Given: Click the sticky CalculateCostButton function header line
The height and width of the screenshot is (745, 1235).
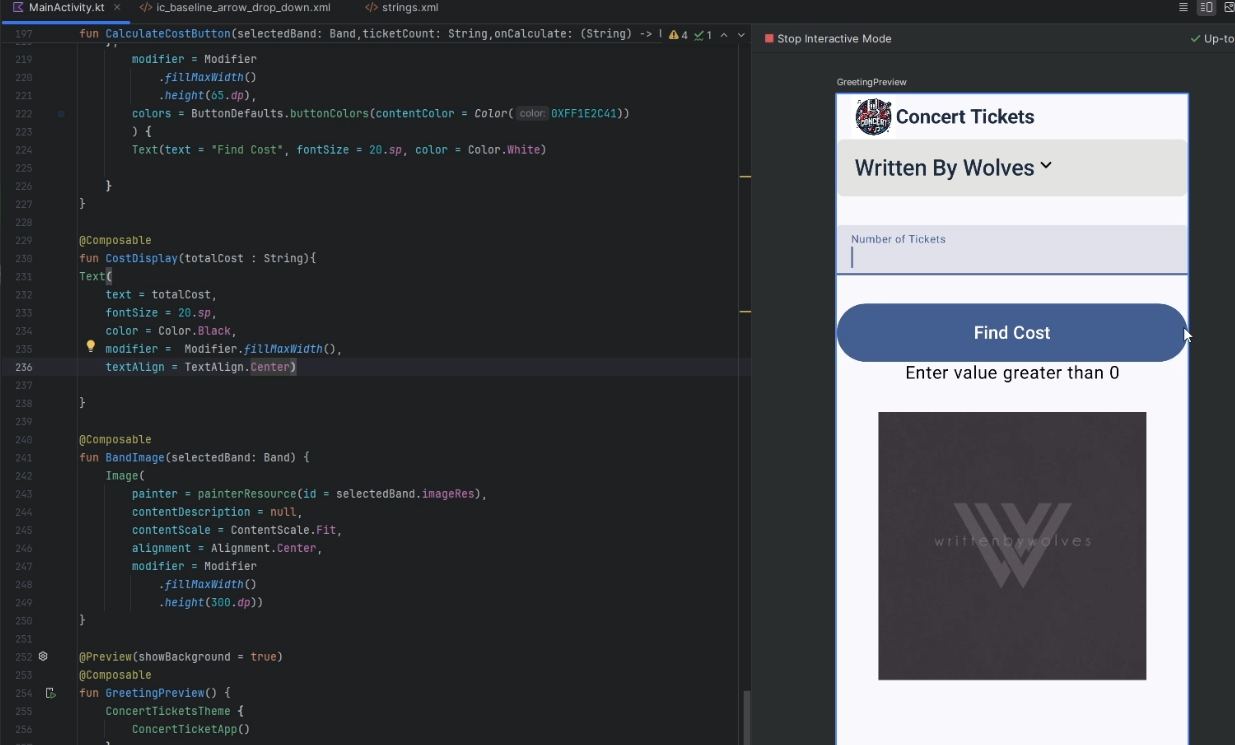Looking at the screenshot, I should [370, 35].
